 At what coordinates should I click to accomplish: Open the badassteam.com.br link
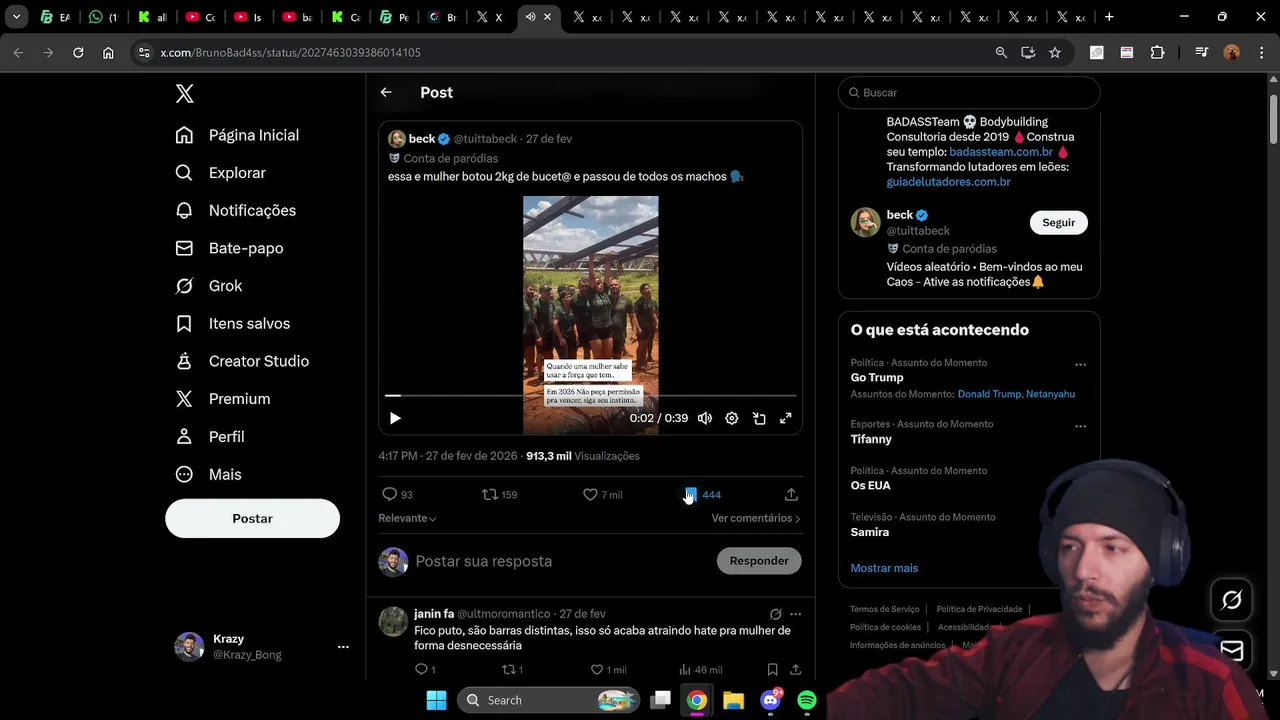pos(1001,152)
